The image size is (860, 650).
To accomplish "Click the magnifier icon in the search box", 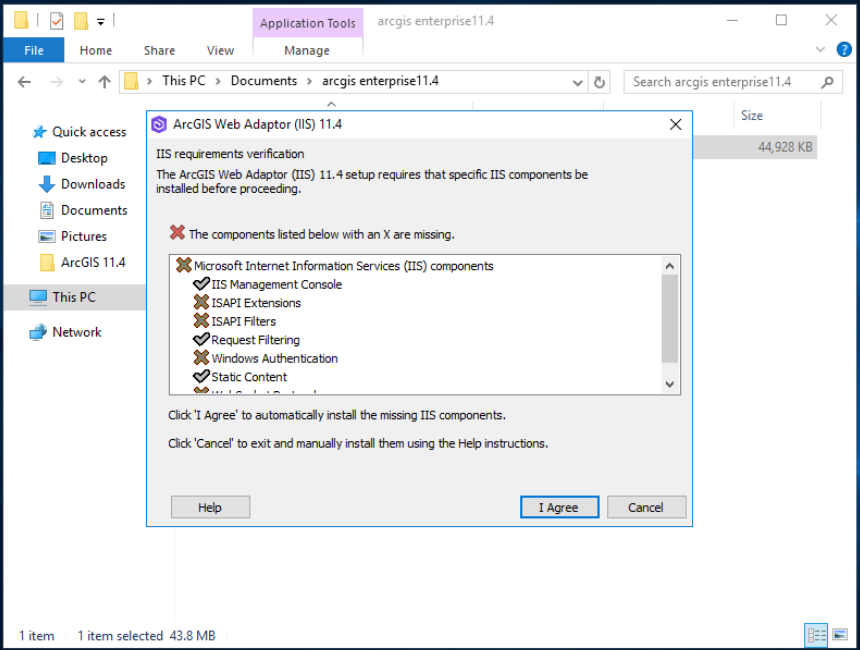I will [827, 82].
